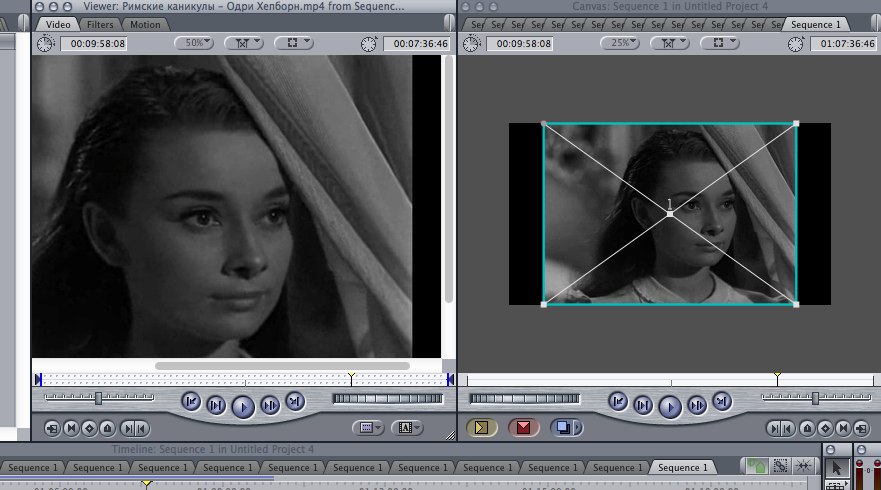Toggle the dotted chain-link button in Timeline
Image resolution: width=881 pixels, height=490 pixels.
point(780,466)
